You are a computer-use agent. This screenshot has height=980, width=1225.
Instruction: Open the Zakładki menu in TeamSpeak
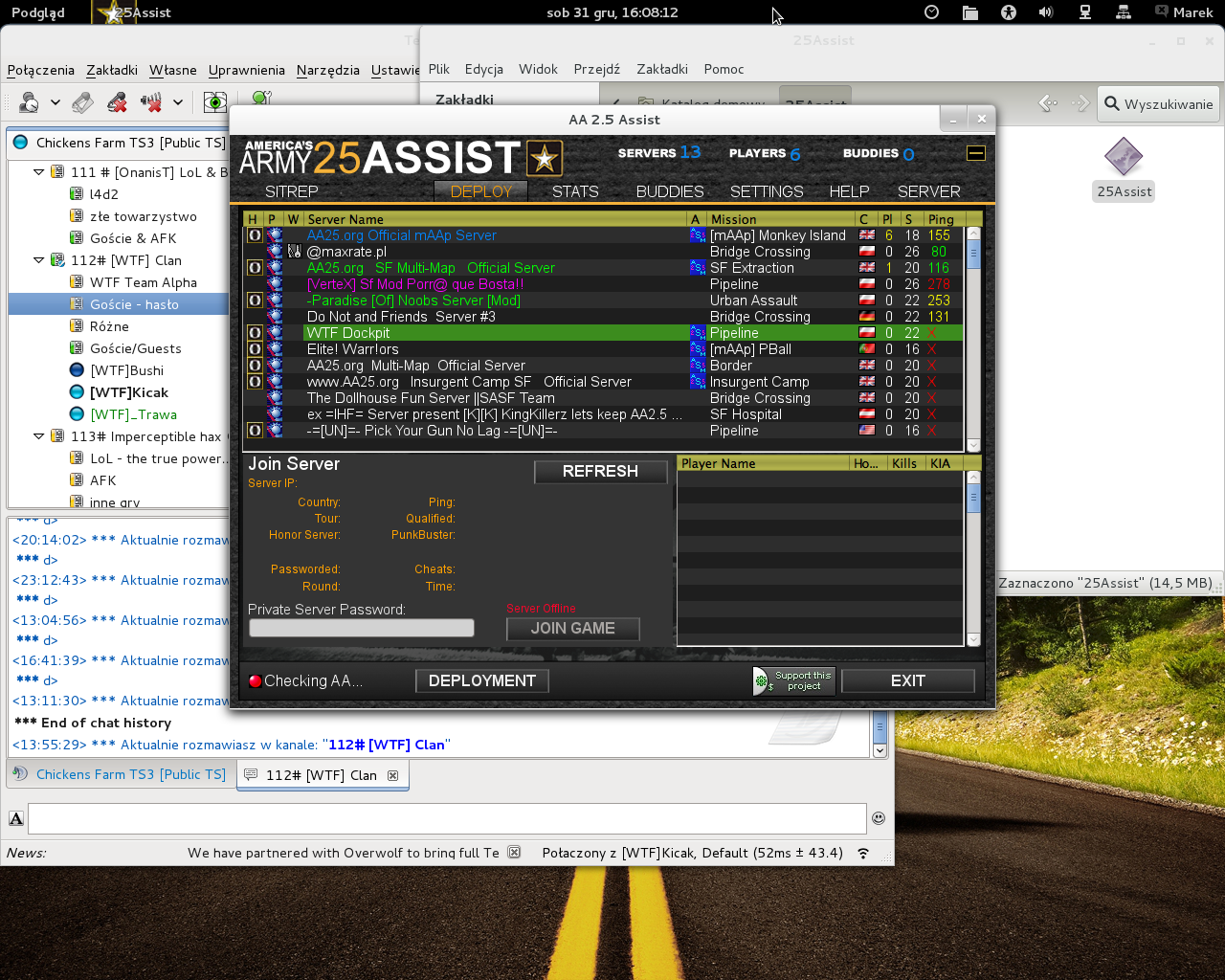pyautogui.click(x=112, y=70)
